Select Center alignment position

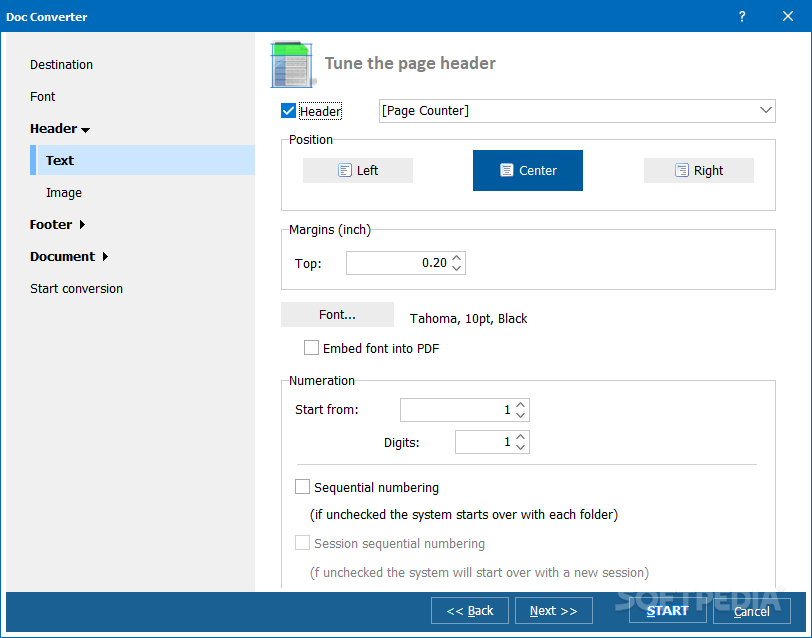click(x=528, y=170)
